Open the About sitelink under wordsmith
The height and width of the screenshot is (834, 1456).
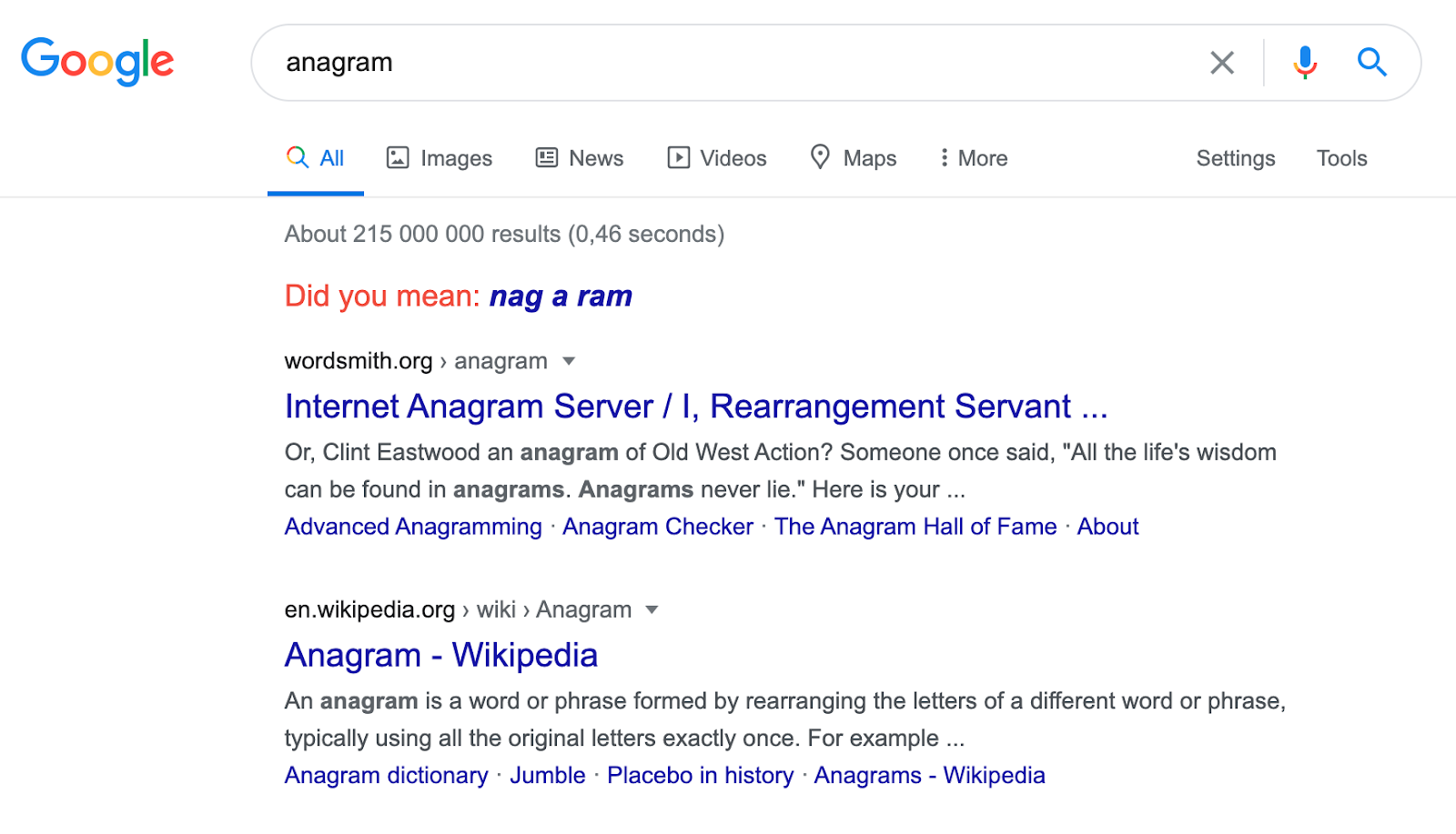tap(1107, 527)
